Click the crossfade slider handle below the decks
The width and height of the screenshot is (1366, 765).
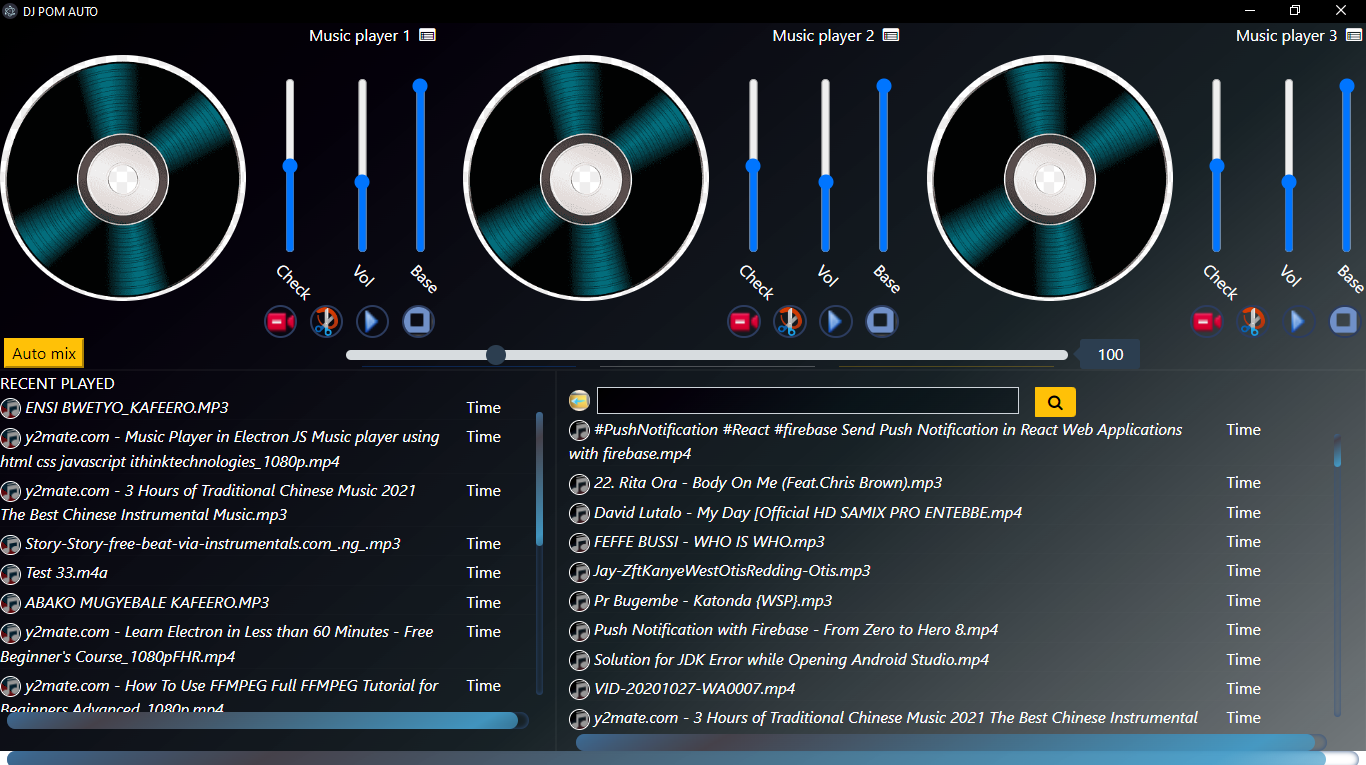click(x=495, y=355)
